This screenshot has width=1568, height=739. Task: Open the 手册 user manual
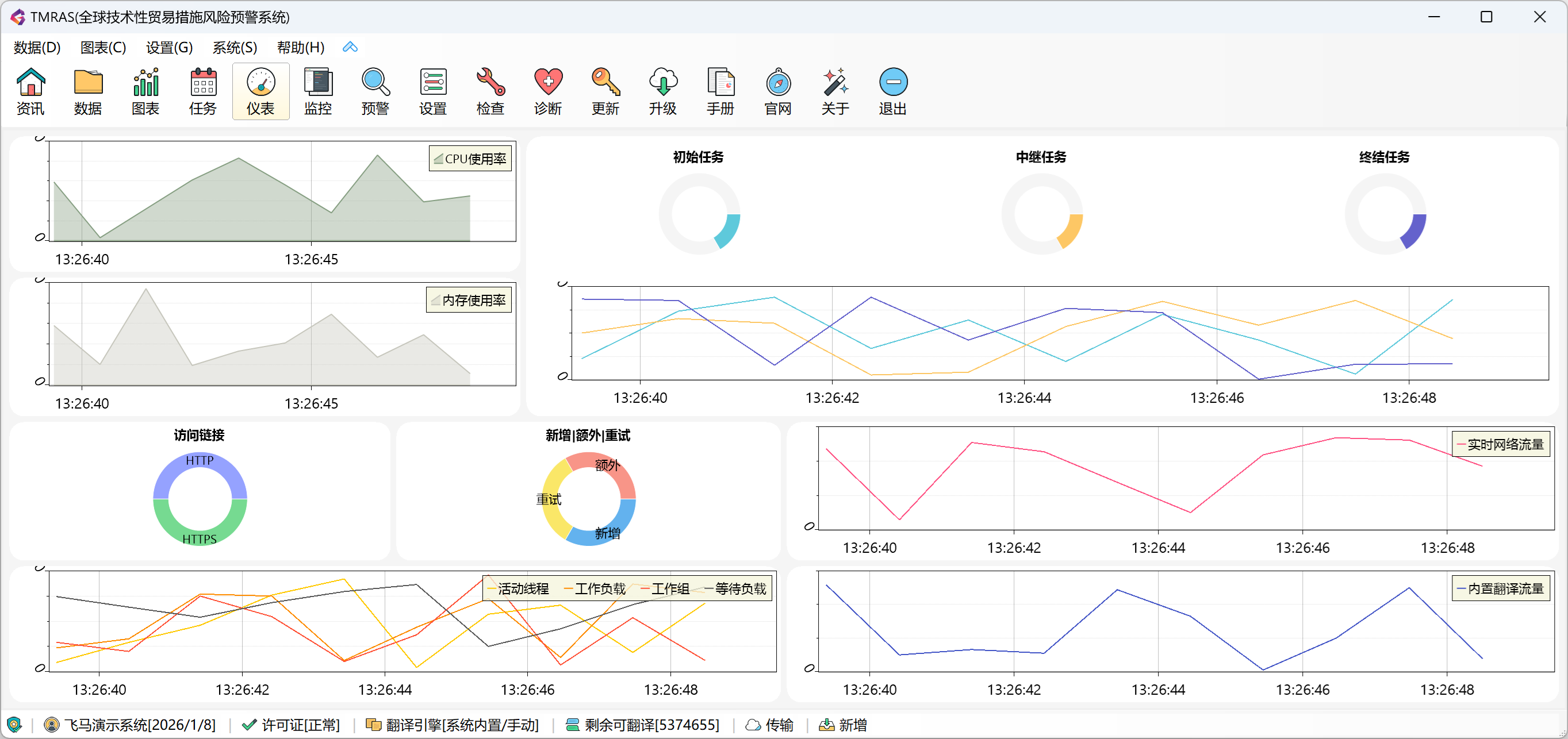click(720, 91)
